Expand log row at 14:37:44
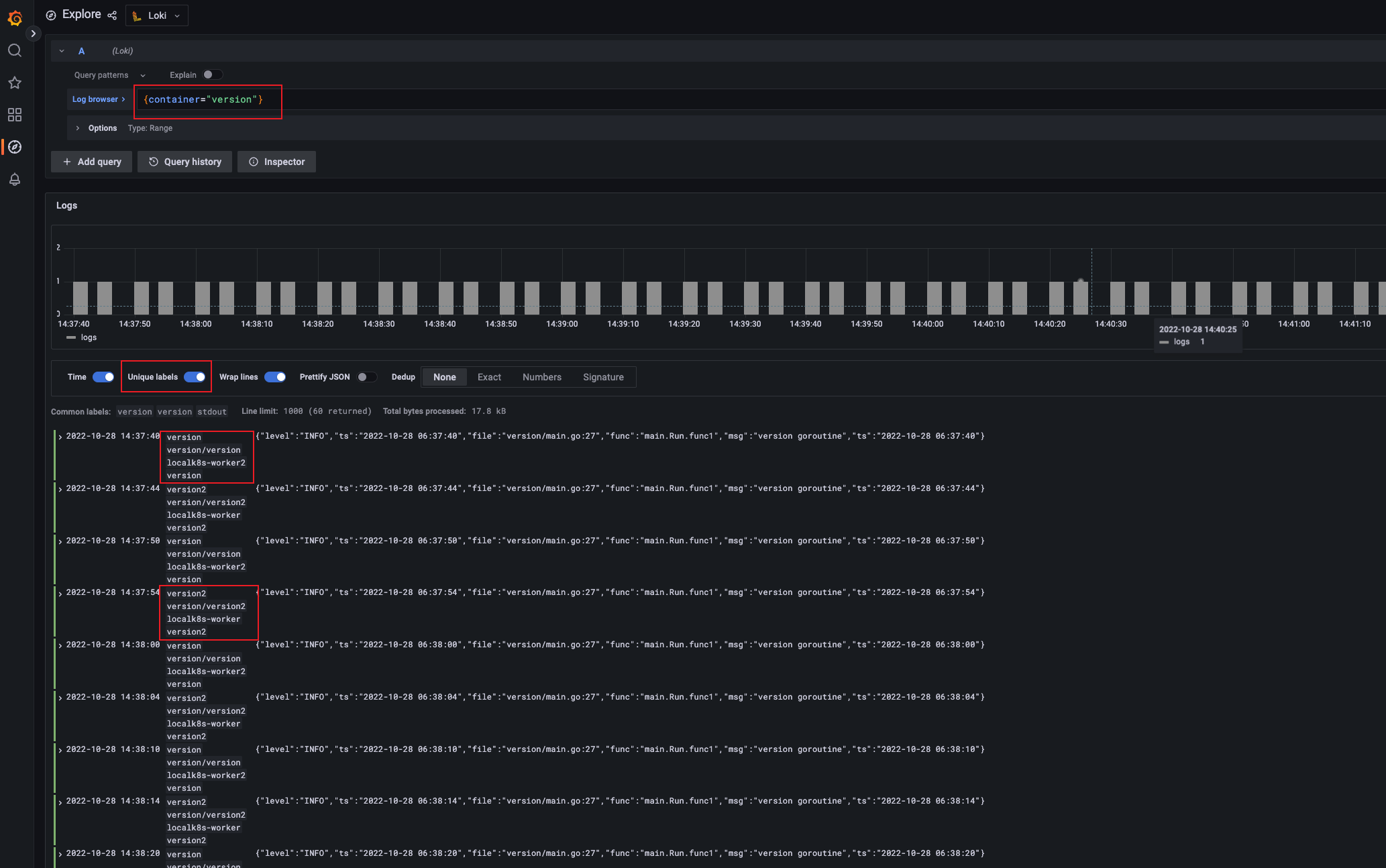This screenshot has width=1386, height=868. (60, 489)
